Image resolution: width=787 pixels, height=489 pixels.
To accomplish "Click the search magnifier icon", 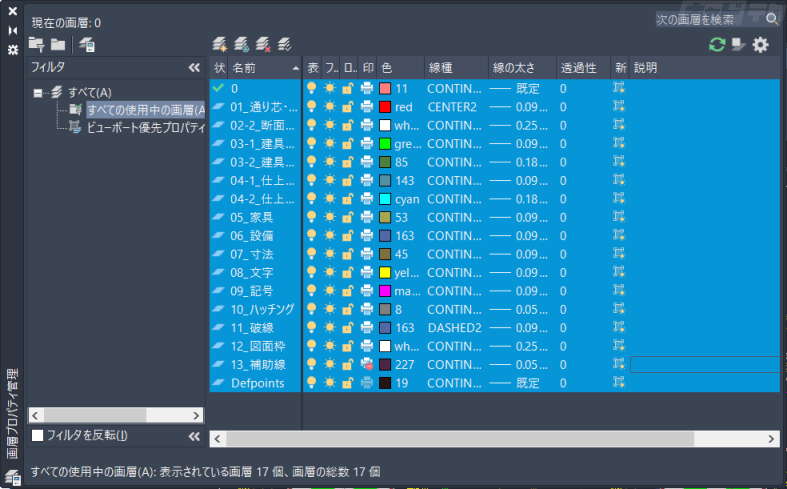I will point(772,19).
